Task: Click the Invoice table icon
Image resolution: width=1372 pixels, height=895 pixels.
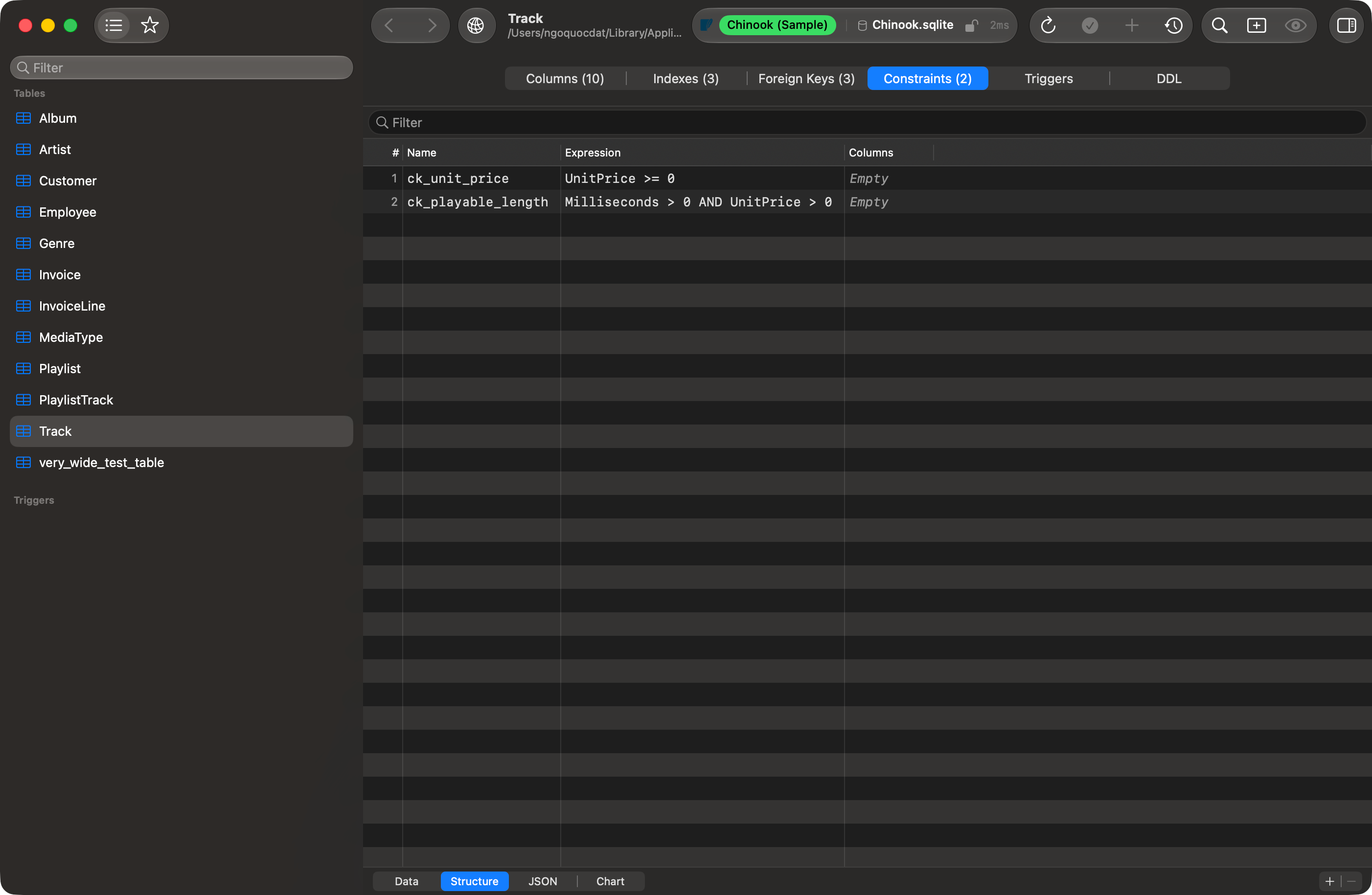Action: pyautogui.click(x=23, y=275)
